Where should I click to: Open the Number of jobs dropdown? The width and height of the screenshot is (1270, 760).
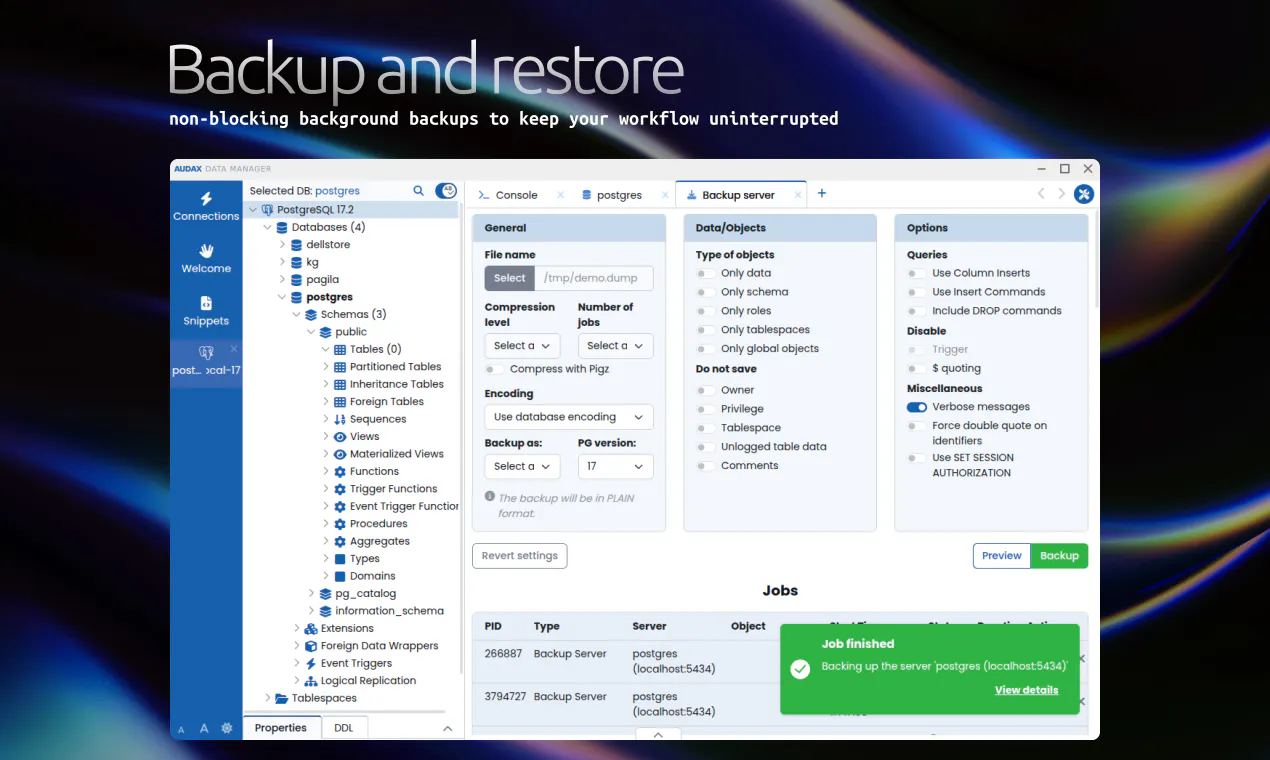coord(615,346)
